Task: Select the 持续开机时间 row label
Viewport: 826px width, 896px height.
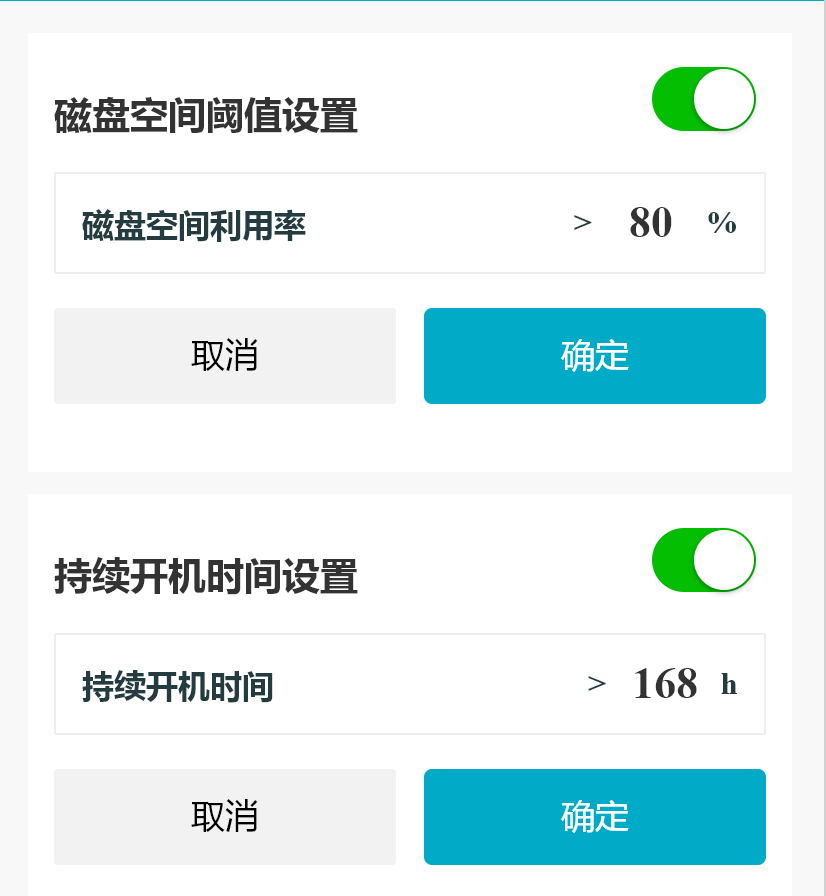Action: (178, 687)
